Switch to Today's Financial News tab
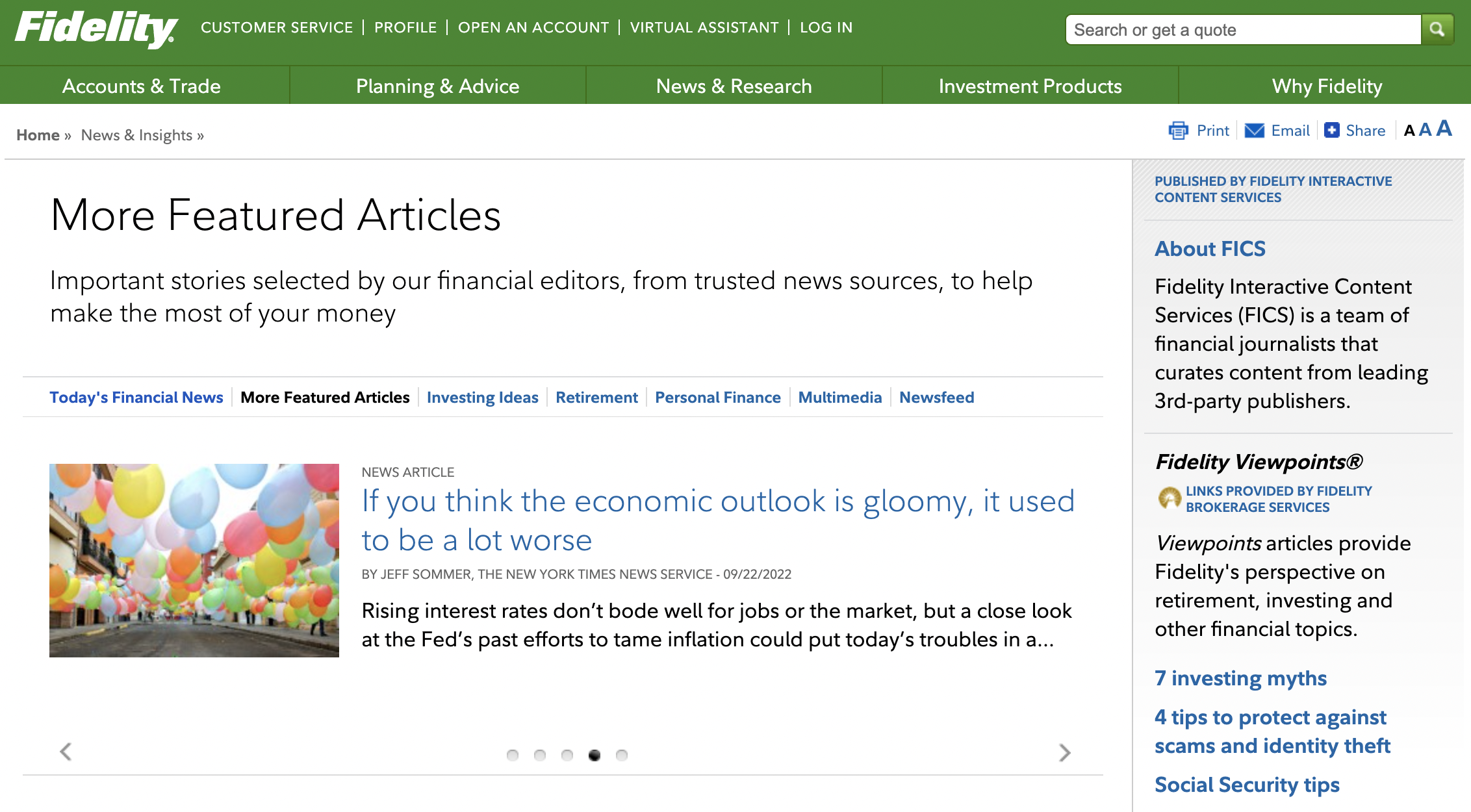 136,397
